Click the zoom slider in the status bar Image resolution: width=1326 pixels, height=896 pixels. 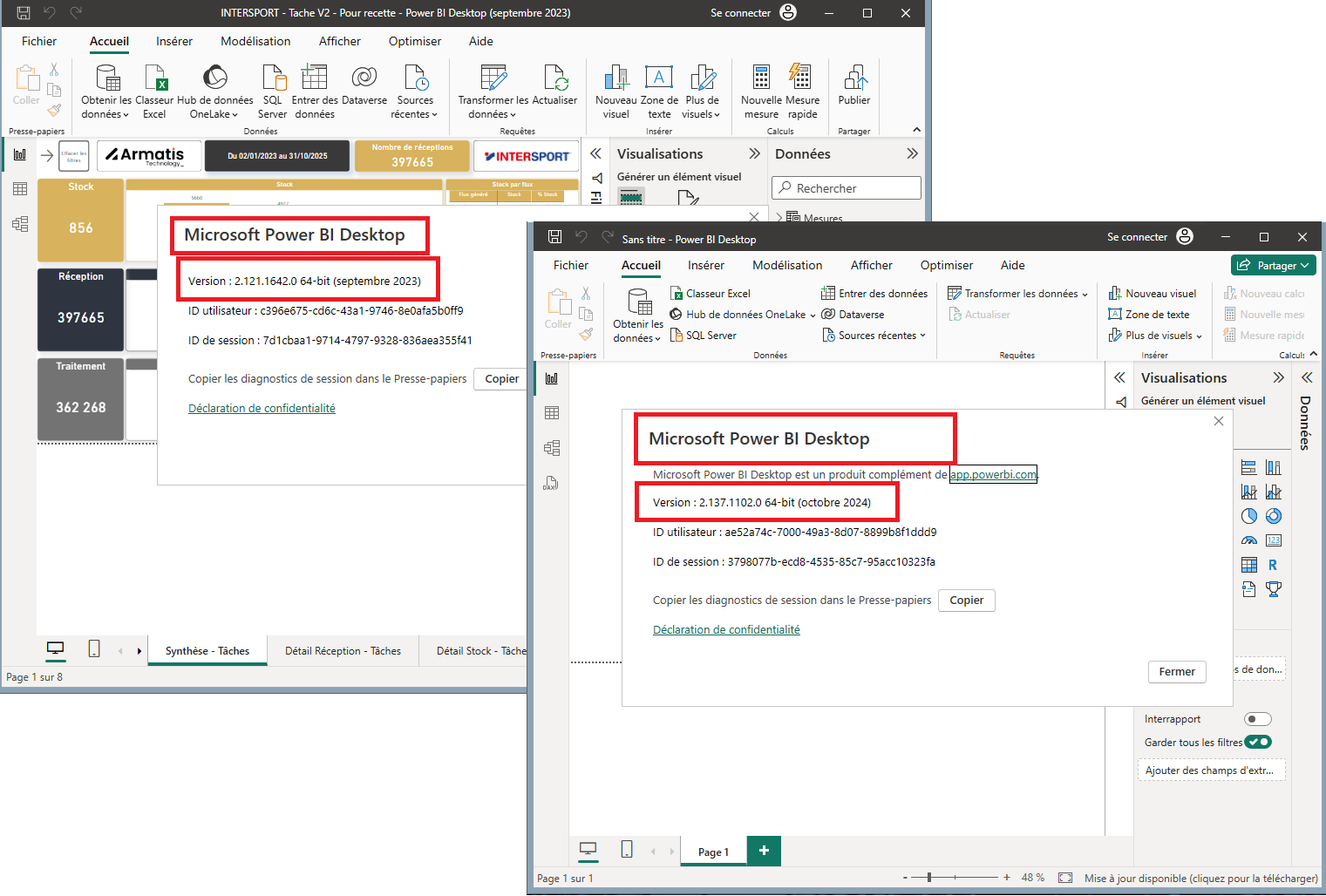click(x=929, y=878)
